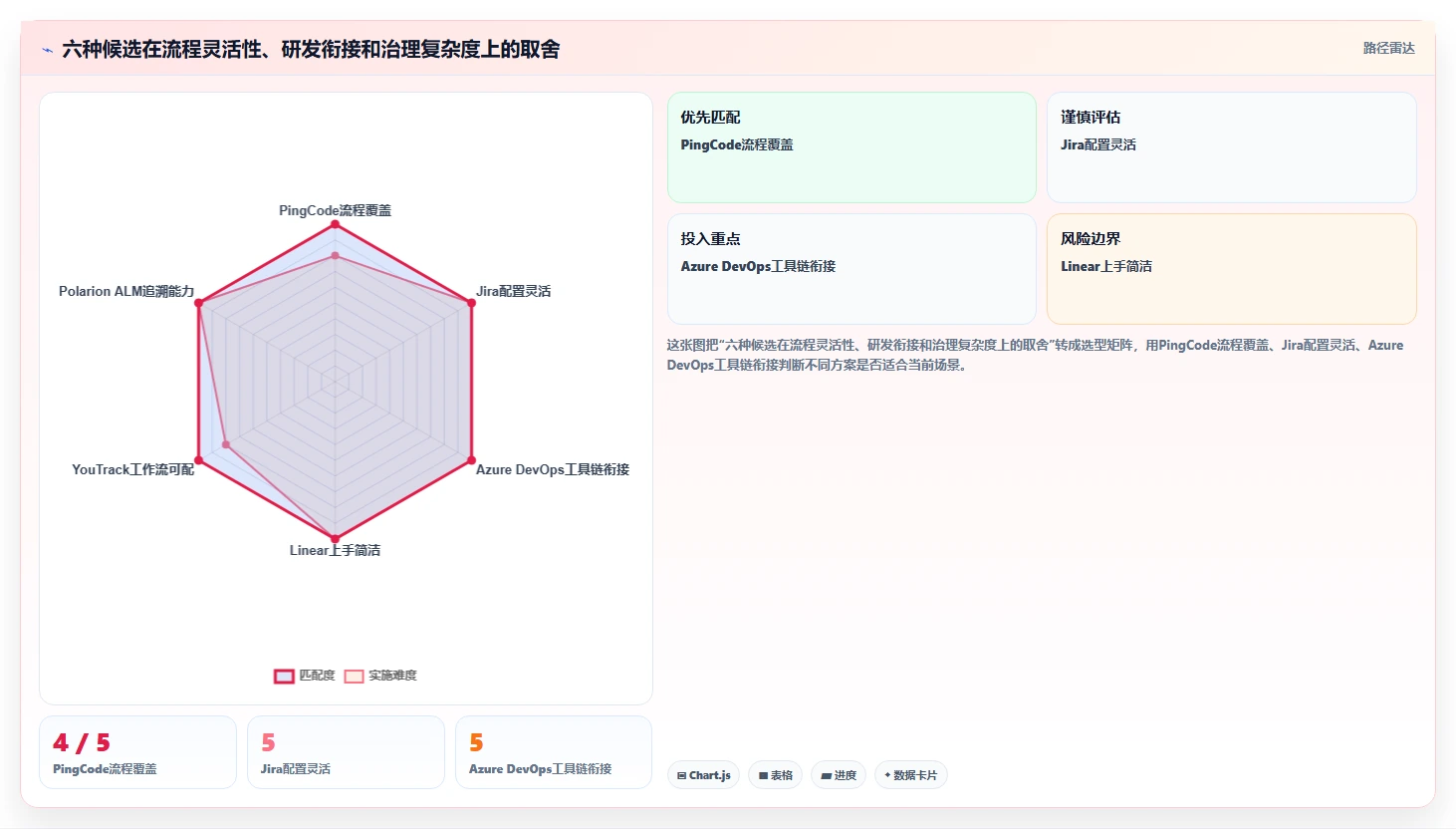Open the 路径雷达 label in header

pos(1388,48)
